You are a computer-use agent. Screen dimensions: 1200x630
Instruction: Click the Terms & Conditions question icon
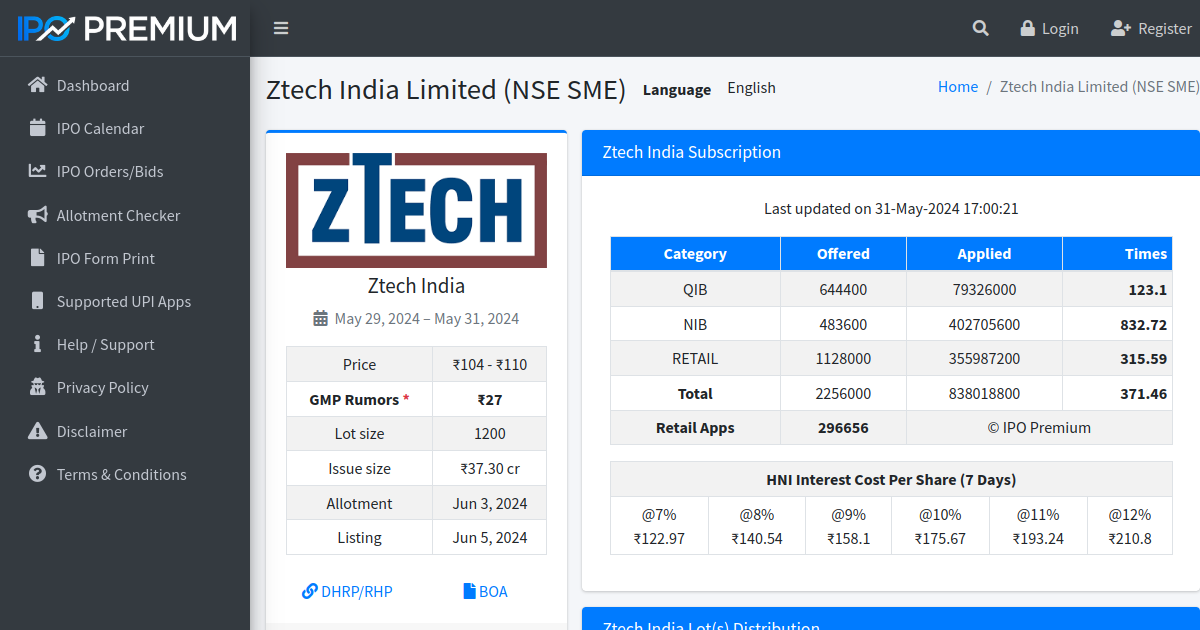[35, 474]
